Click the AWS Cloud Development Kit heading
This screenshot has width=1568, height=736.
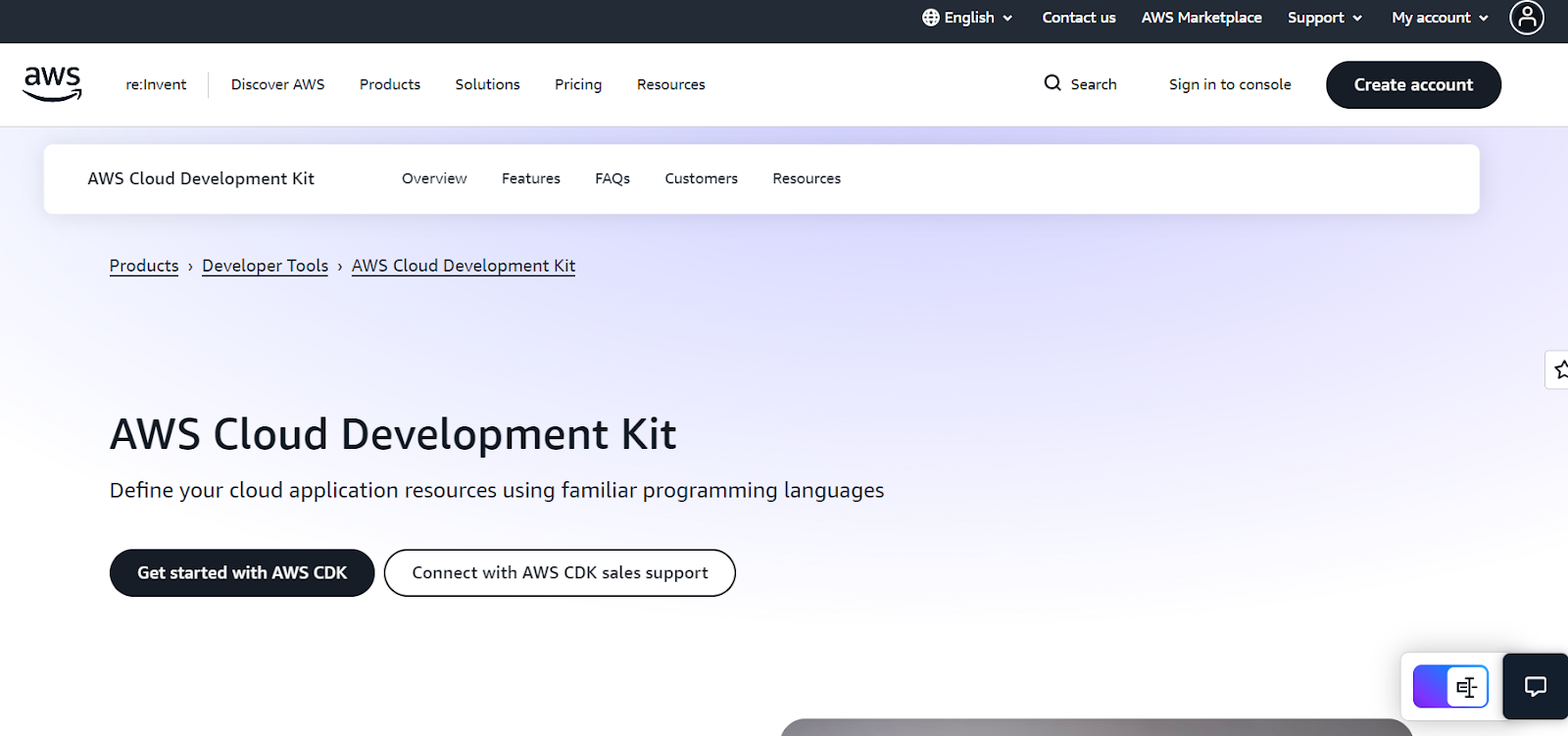(393, 434)
